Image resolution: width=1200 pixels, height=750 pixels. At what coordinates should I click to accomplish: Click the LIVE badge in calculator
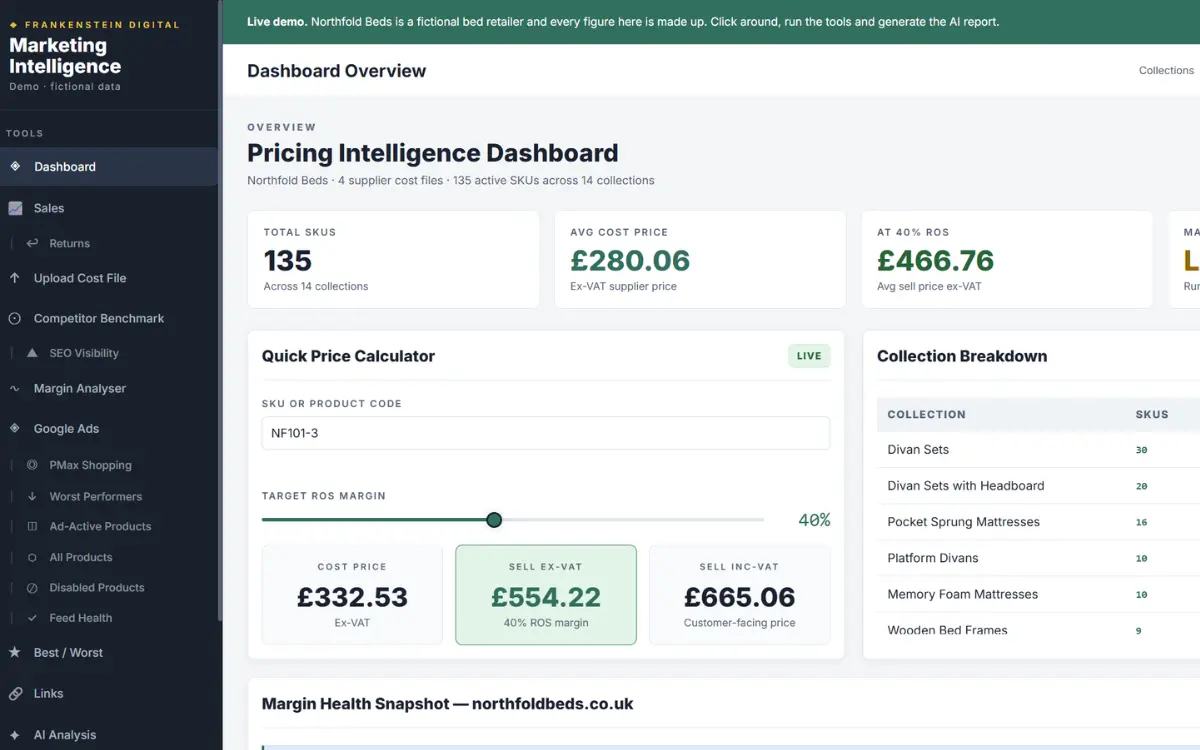(x=809, y=356)
